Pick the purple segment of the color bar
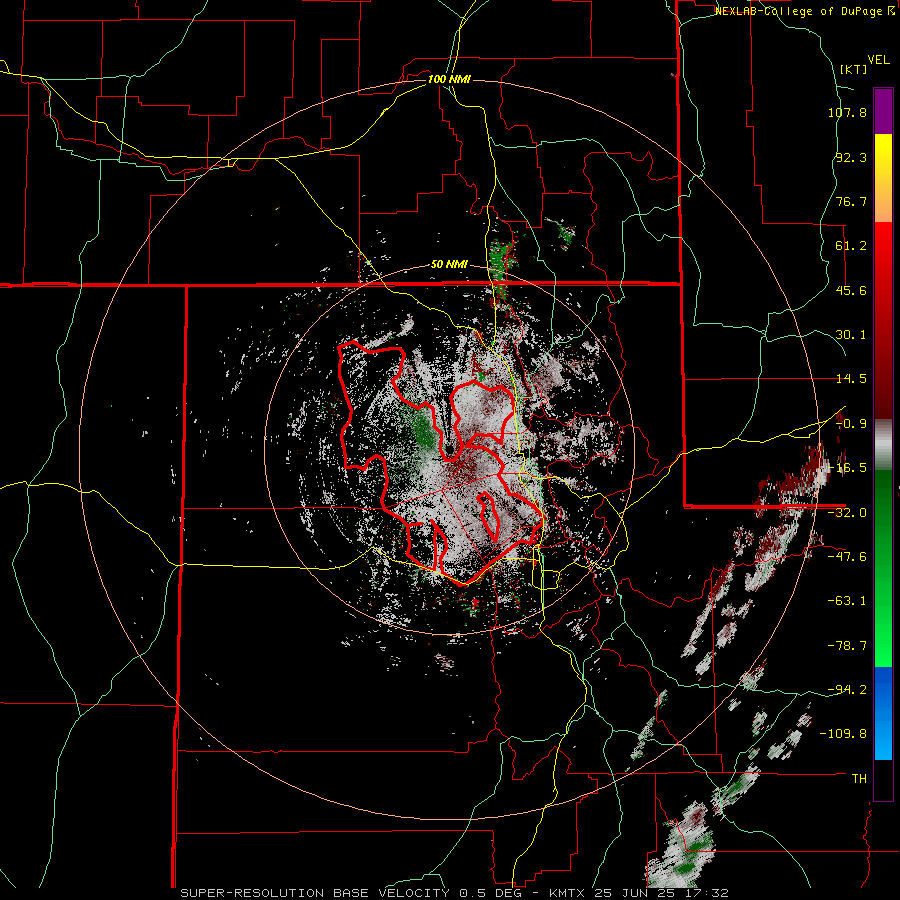This screenshot has height=900, width=900. point(883,111)
